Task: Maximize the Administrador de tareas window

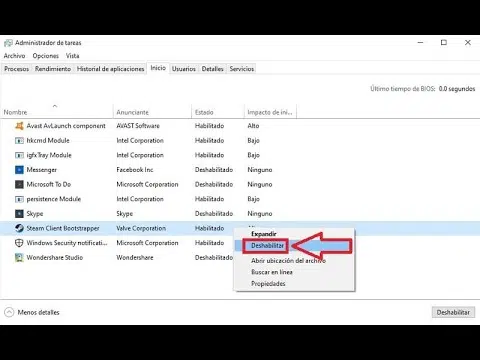Action: pos(444,43)
